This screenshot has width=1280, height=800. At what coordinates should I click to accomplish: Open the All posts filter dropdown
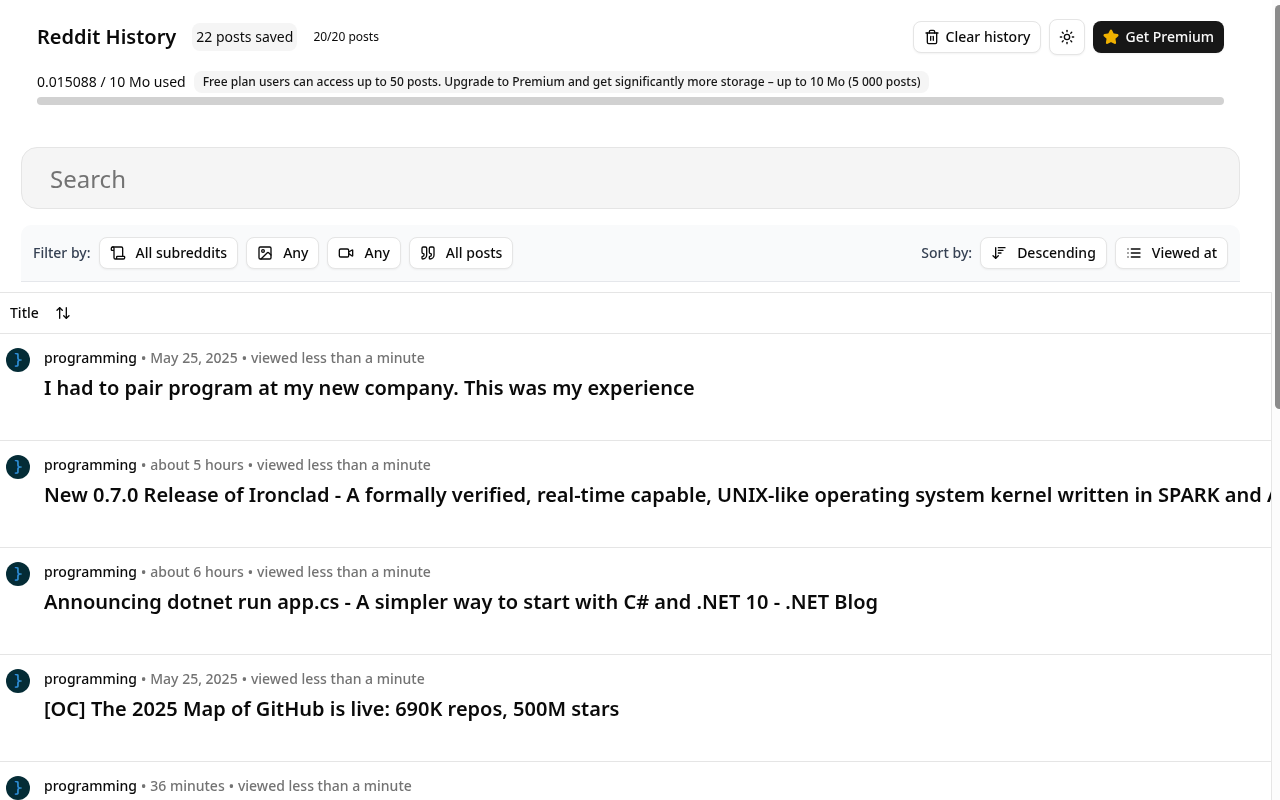[461, 253]
